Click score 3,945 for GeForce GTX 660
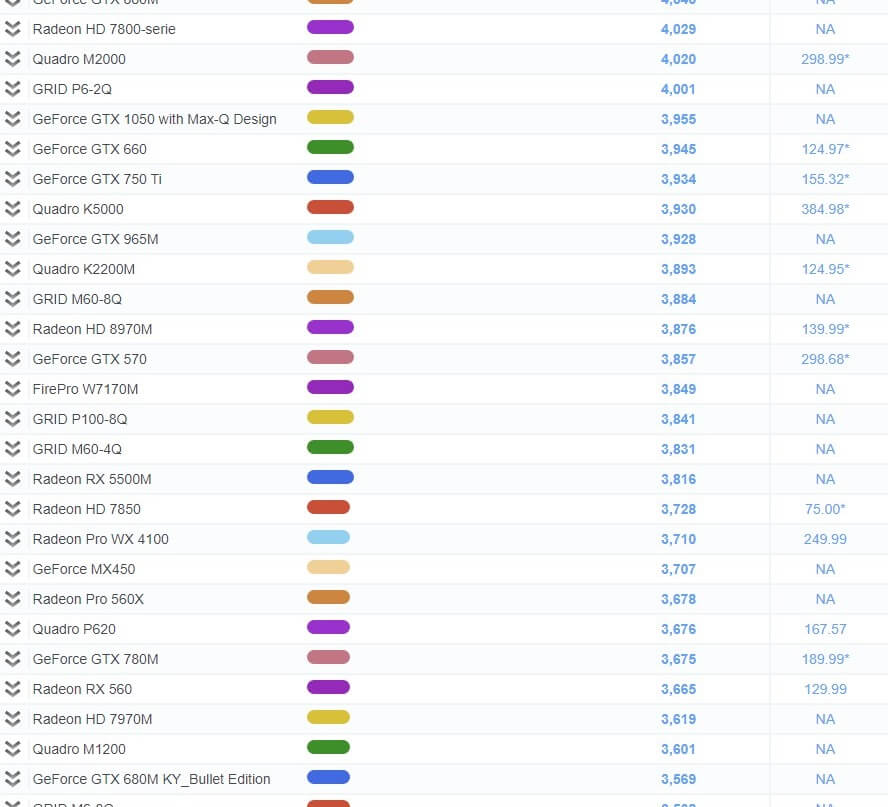Viewport: 888px width, 807px height. 678,149
